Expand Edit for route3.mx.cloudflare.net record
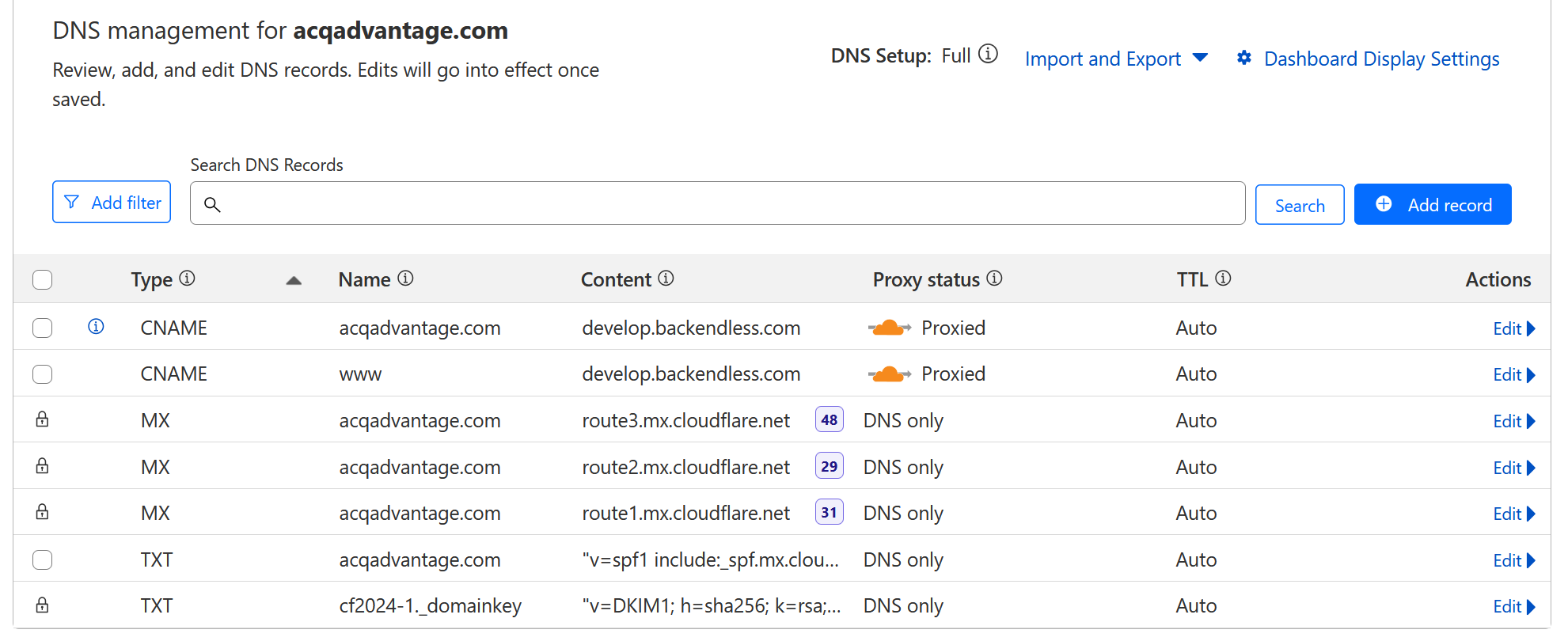The height and width of the screenshot is (641, 1568). point(1513,421)
